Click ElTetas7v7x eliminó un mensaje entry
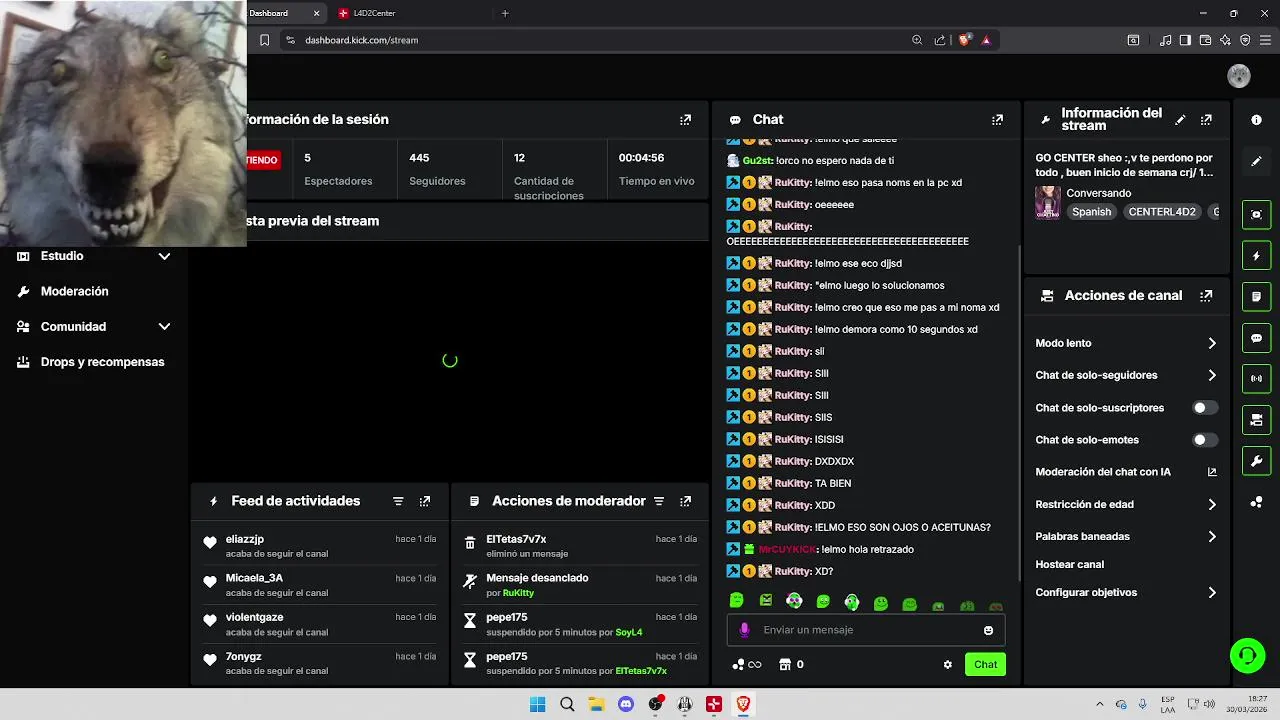Screen dimensions: 1280x720 (580, 546)
